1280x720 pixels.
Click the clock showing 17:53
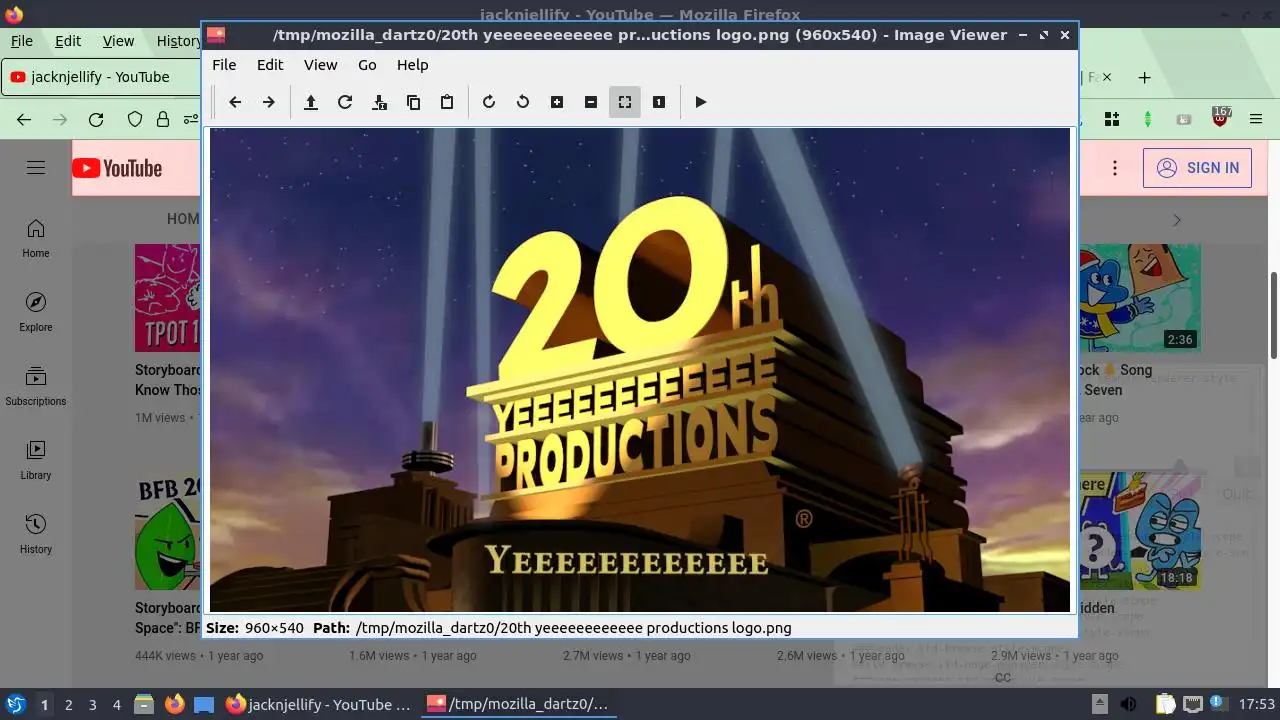click(x=1257, y=704)
